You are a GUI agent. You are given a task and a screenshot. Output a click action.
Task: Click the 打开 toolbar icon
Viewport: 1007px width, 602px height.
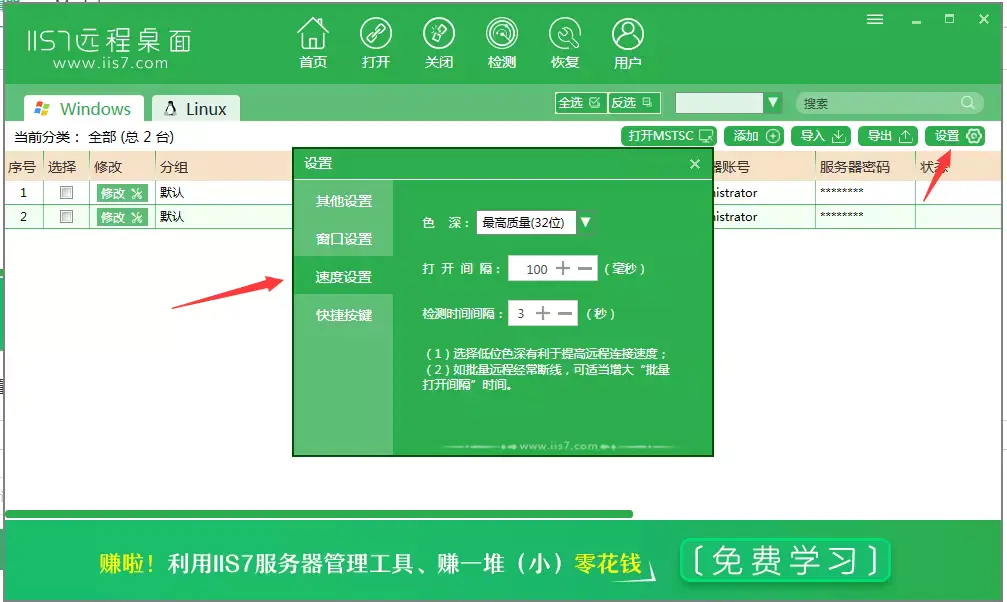coord(376,42)
